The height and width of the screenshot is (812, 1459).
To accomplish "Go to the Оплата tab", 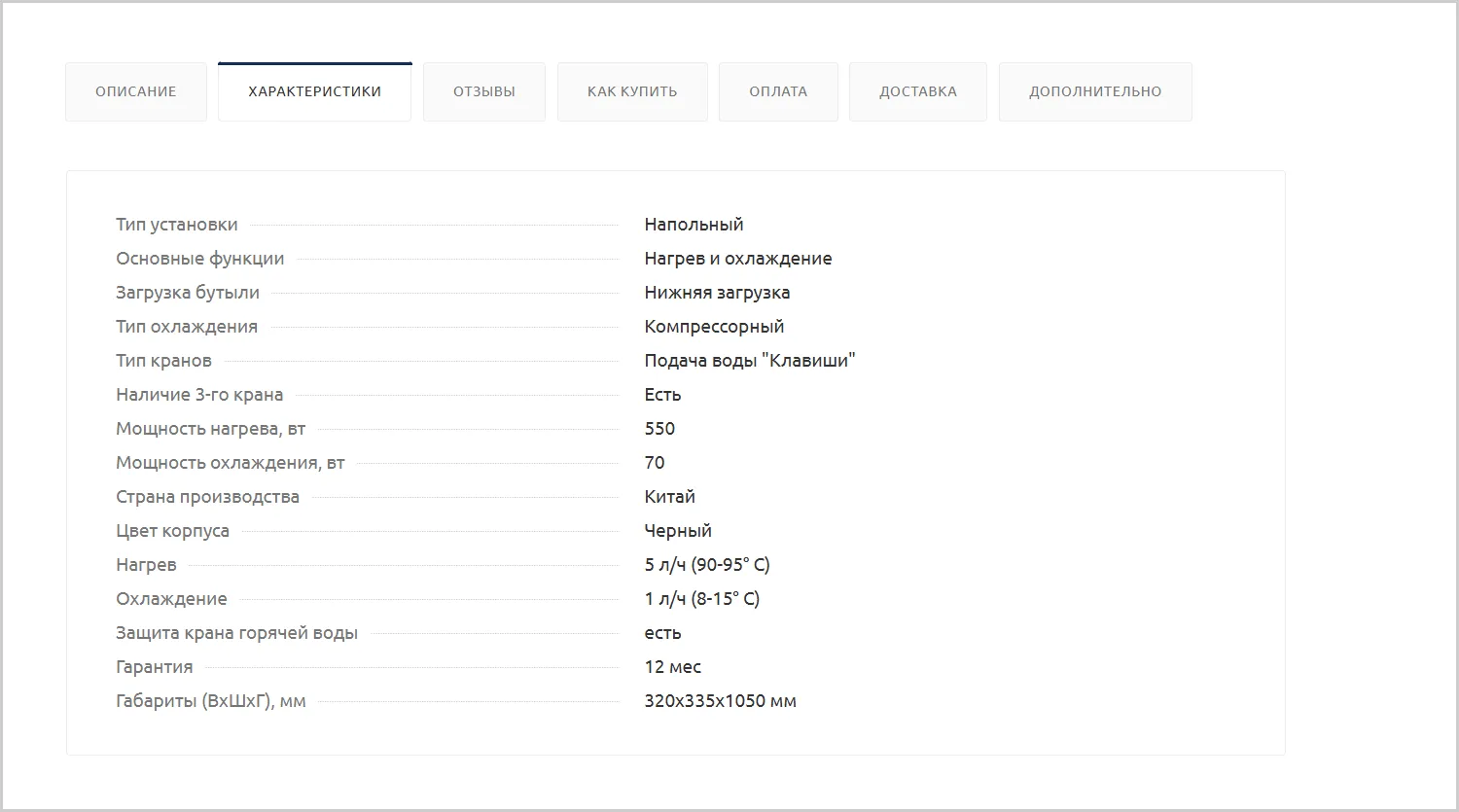I will [x=778, y=91].
